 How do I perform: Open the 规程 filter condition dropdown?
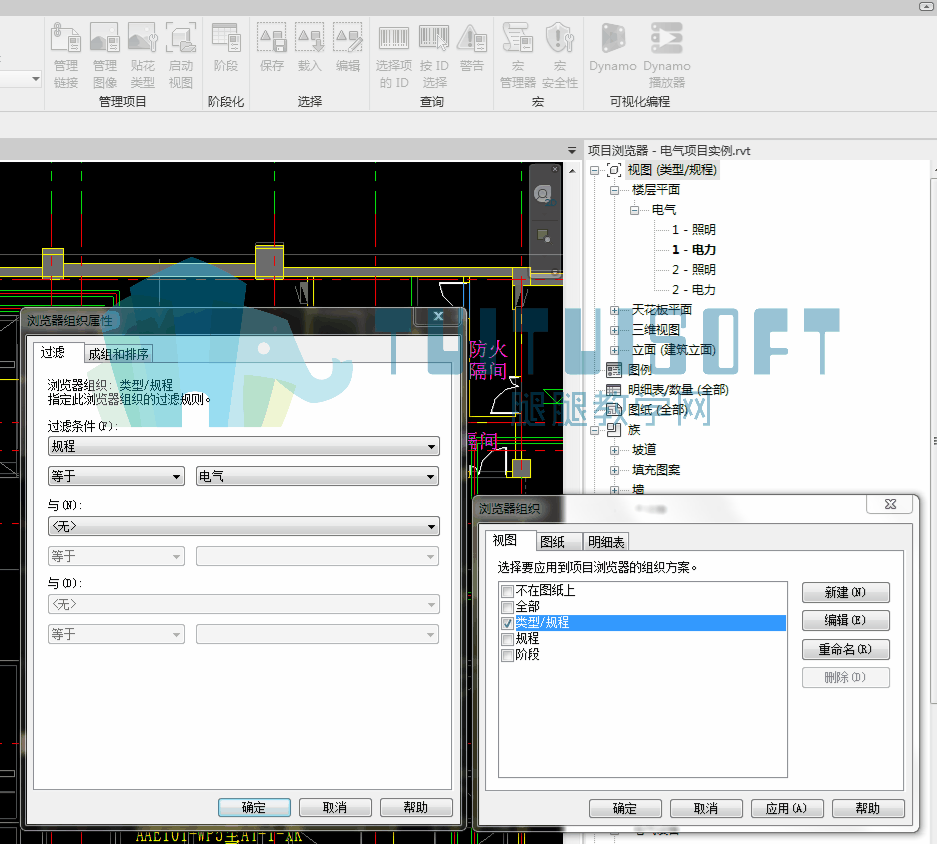tap(243, 447)
